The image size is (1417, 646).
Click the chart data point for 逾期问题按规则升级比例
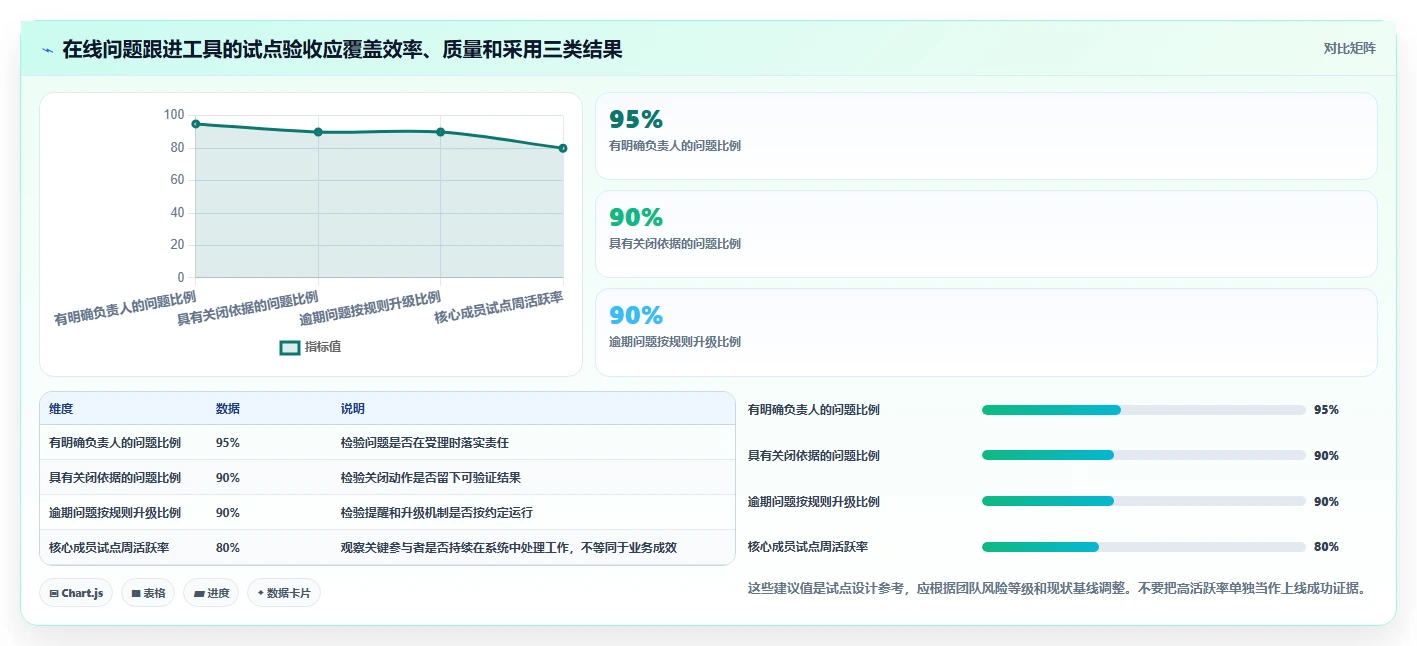tap(440, 132)
